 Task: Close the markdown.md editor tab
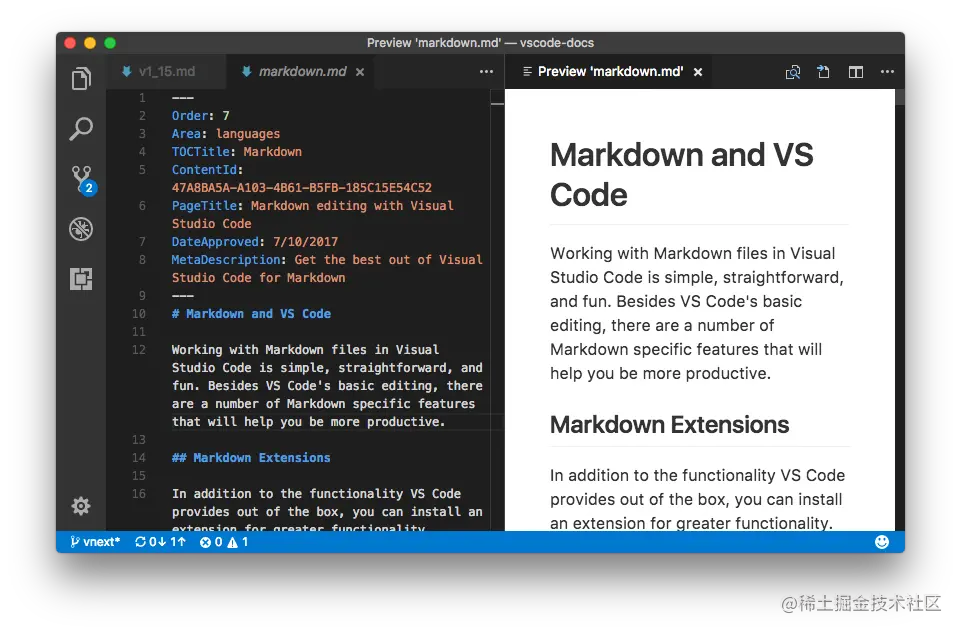[360, 72]
